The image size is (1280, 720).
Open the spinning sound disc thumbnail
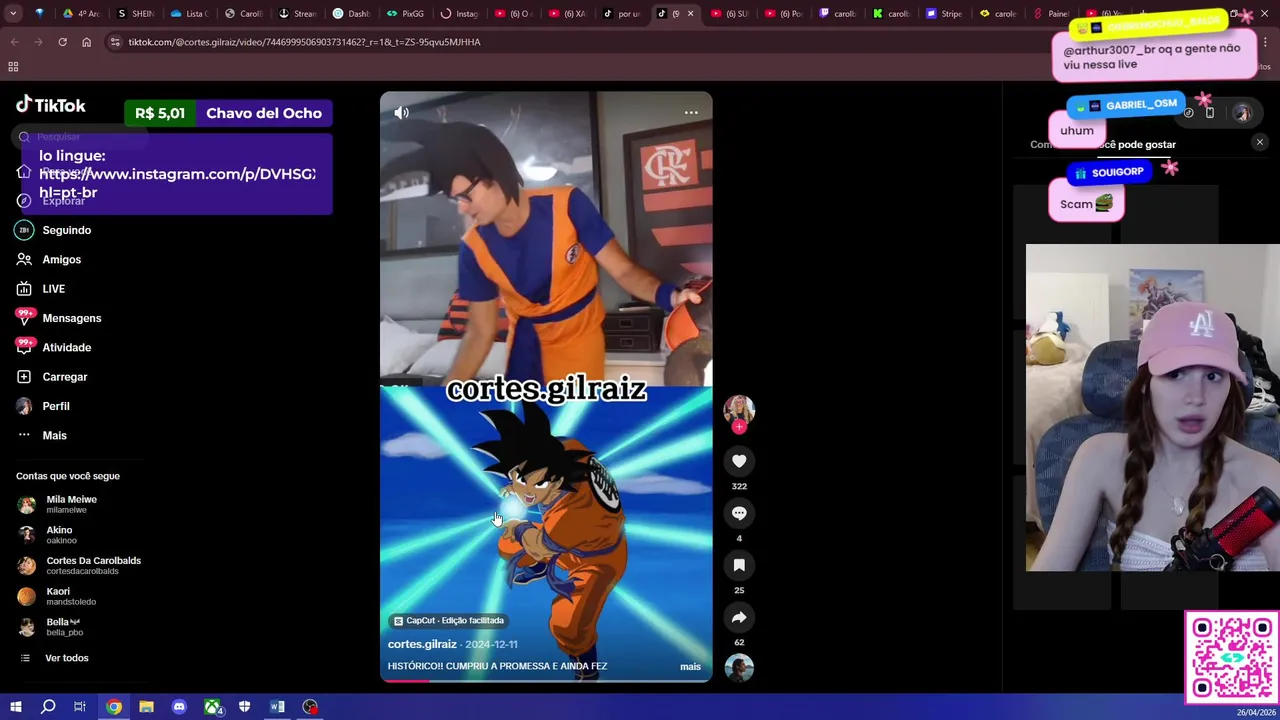[739, 668]
